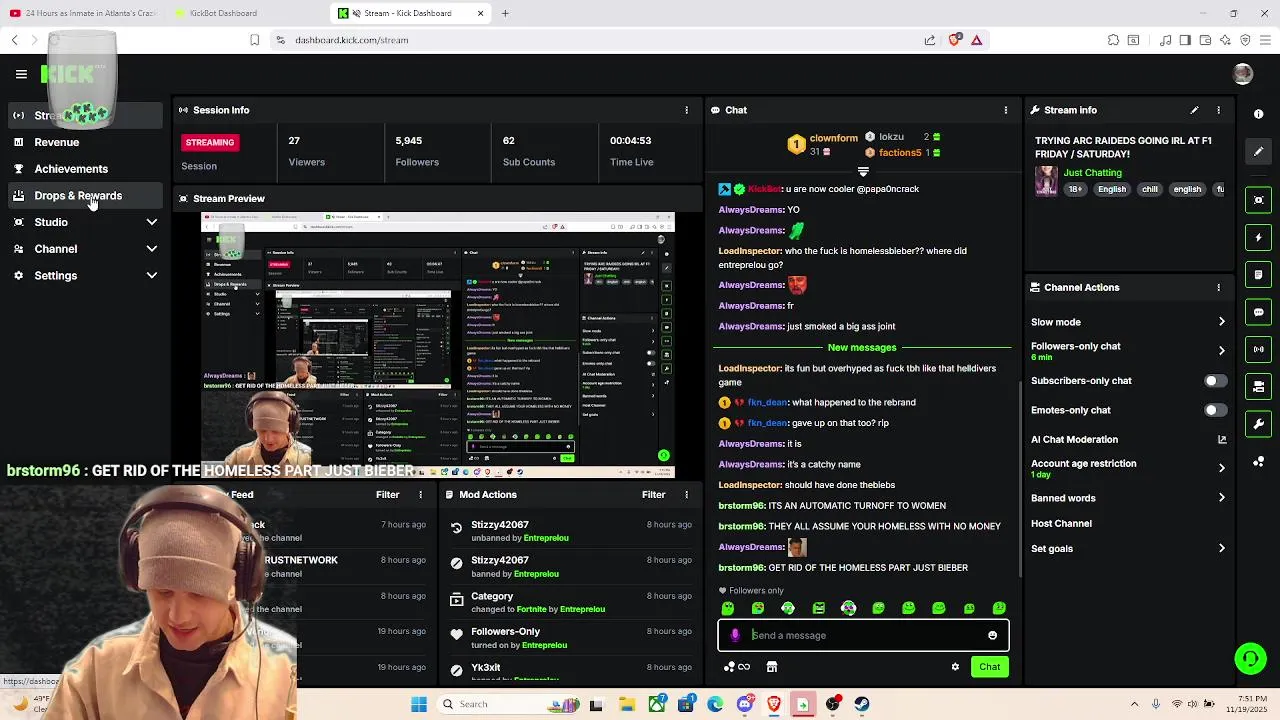Click the clownform top gifter entry
Screen dimensions: 1280x720
click(823, 145)
